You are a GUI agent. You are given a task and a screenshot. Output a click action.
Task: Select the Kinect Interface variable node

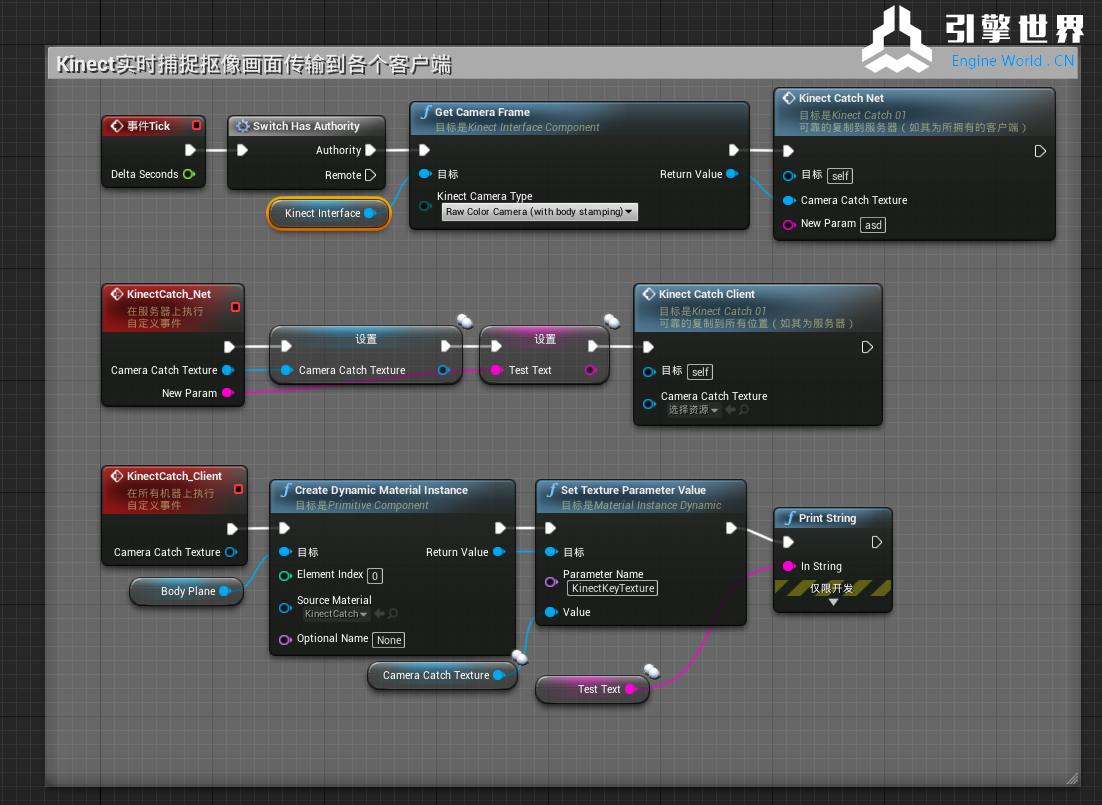321,213
